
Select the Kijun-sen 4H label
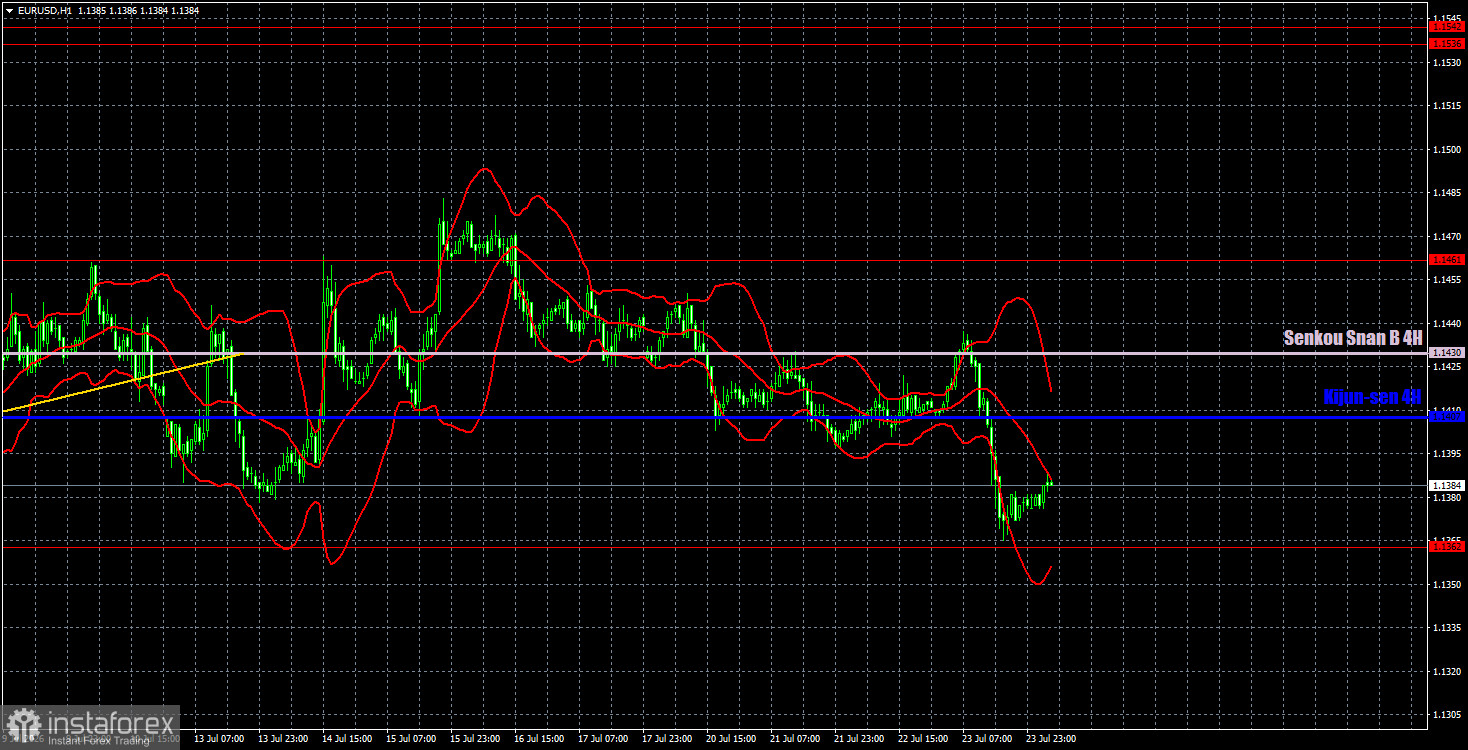pyautogui.click(x=1372, y=397)
